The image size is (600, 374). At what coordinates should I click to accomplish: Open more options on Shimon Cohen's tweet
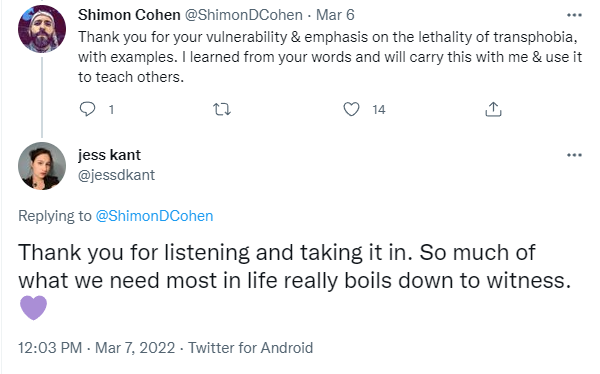tap(574, 15)
